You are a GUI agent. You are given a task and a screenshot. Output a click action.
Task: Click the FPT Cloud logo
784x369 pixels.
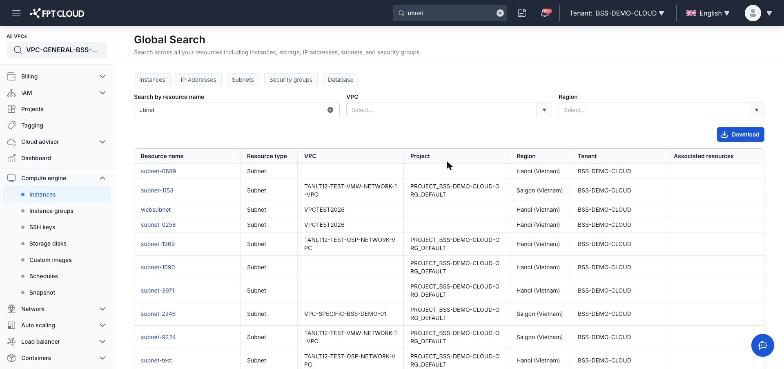point(57,13)
